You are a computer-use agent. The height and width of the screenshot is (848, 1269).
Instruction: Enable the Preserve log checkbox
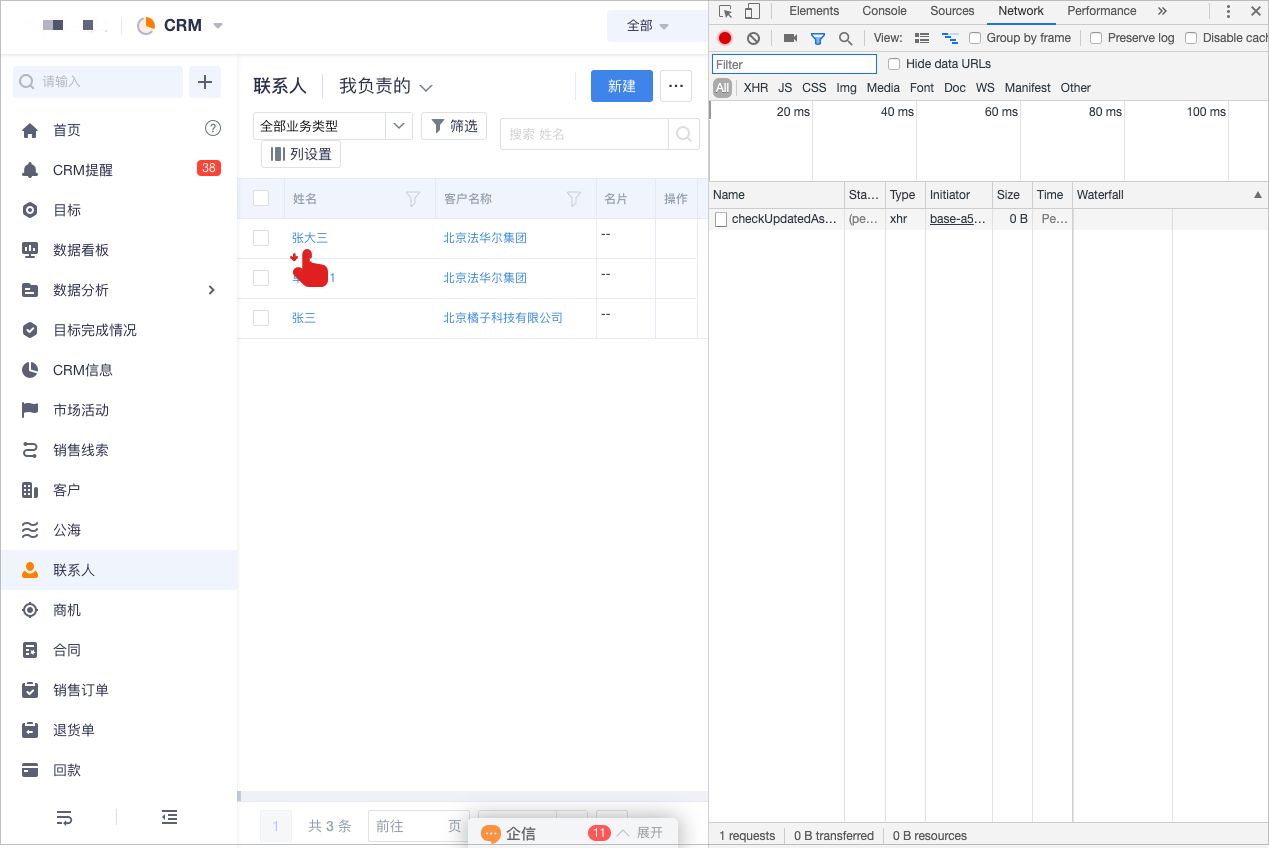1096,38
